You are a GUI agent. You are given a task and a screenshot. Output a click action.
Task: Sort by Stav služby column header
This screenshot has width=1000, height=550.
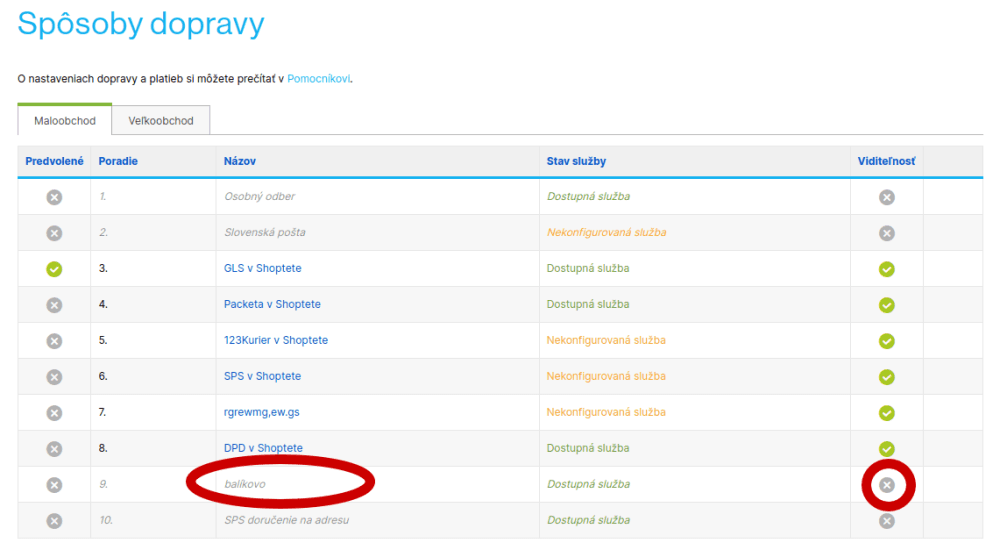click(x=576, y=161)
